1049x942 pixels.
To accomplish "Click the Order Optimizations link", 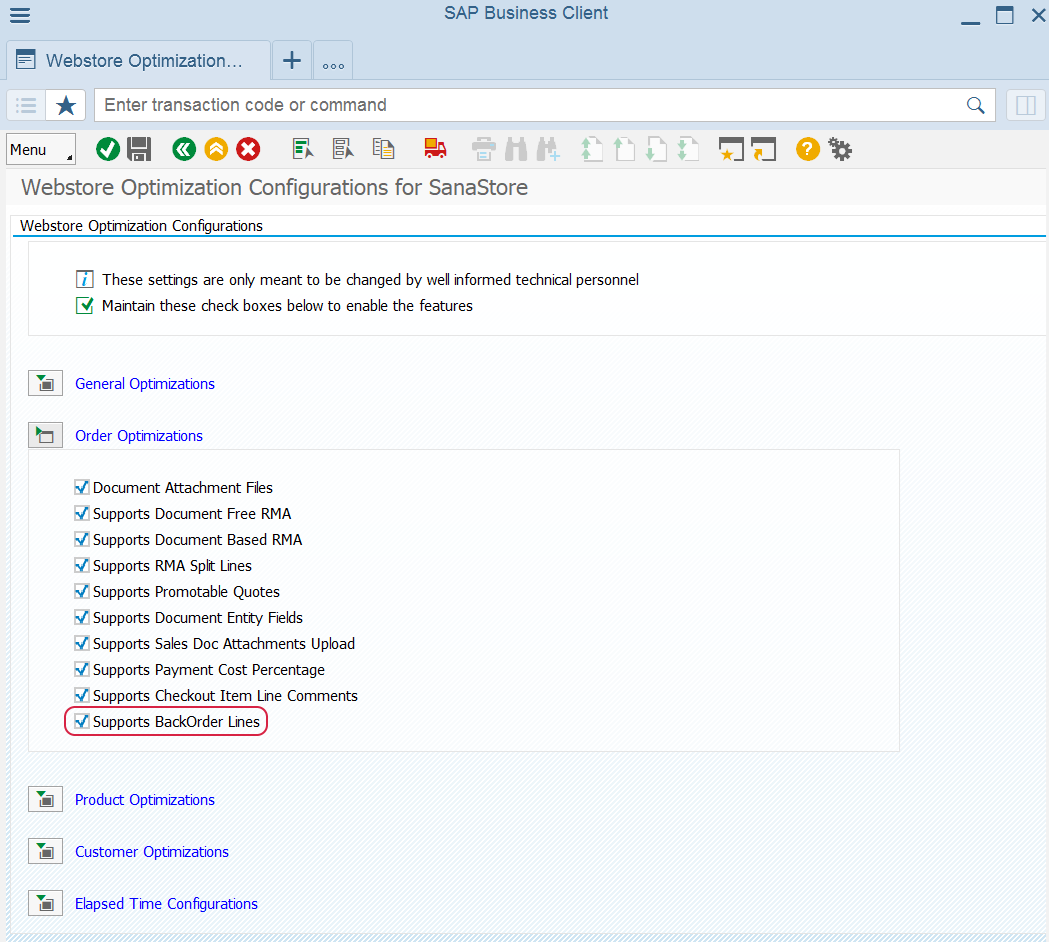I will tap(138, 436).
